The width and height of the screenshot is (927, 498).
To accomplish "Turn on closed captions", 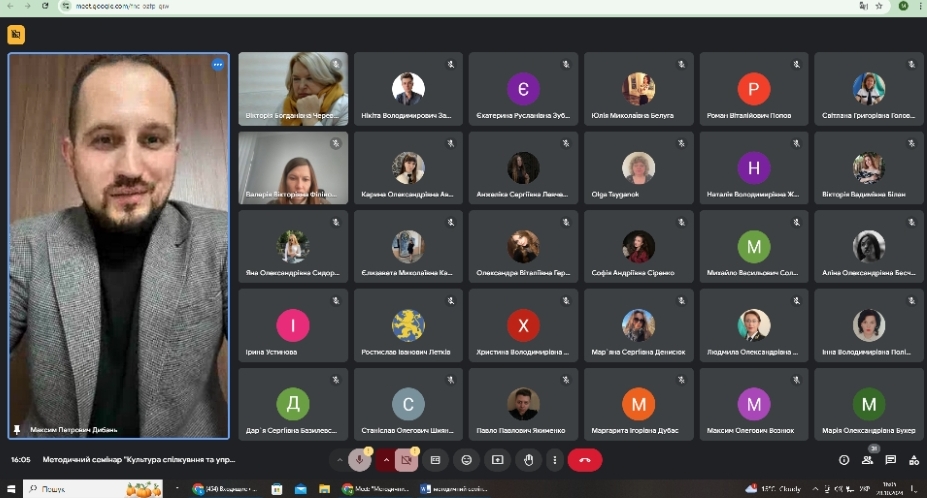I will 435,460.
